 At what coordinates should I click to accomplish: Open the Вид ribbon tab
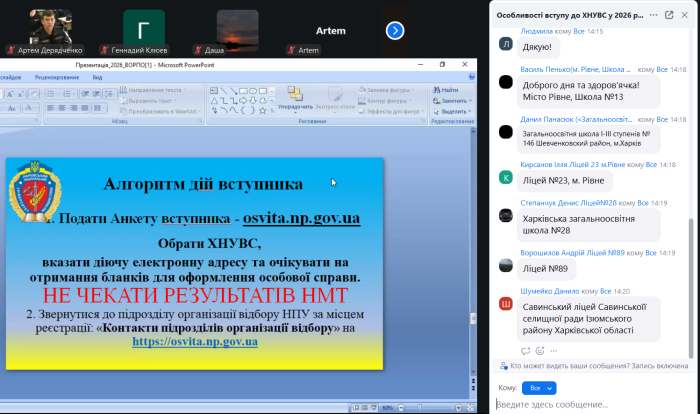[x=97, y=76]
